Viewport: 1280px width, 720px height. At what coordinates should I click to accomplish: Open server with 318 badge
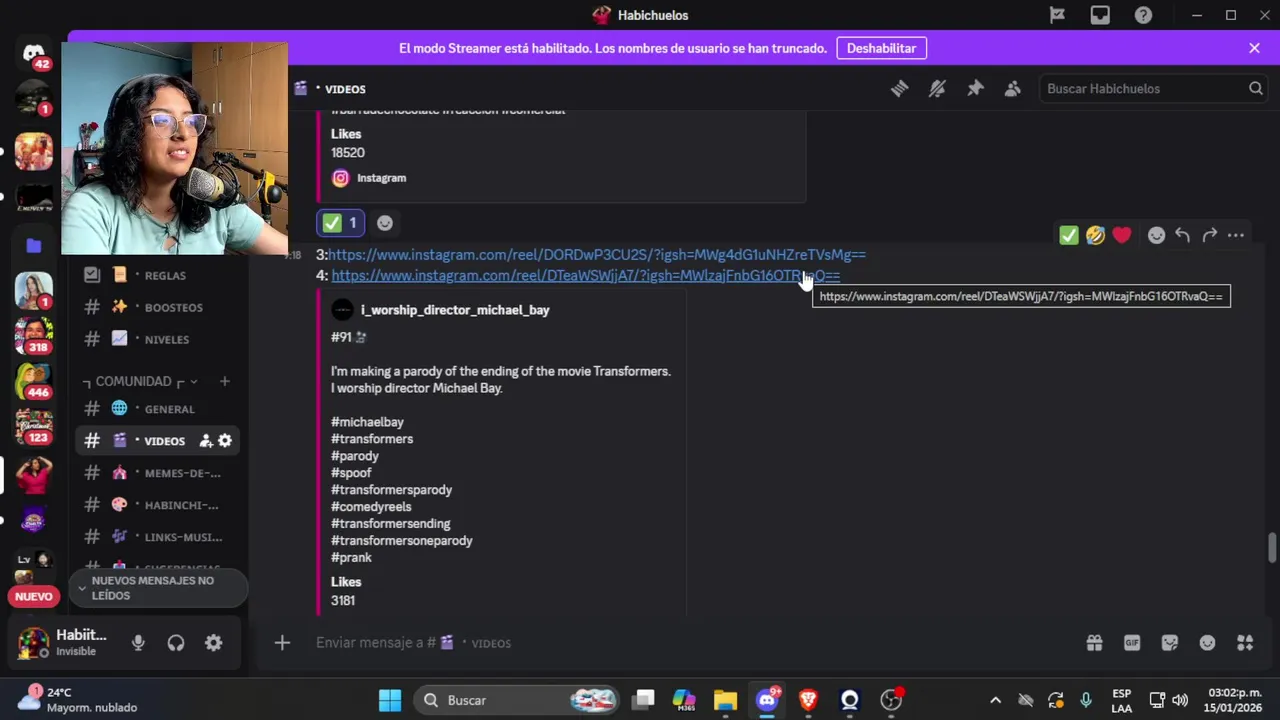tap(34, 336)
